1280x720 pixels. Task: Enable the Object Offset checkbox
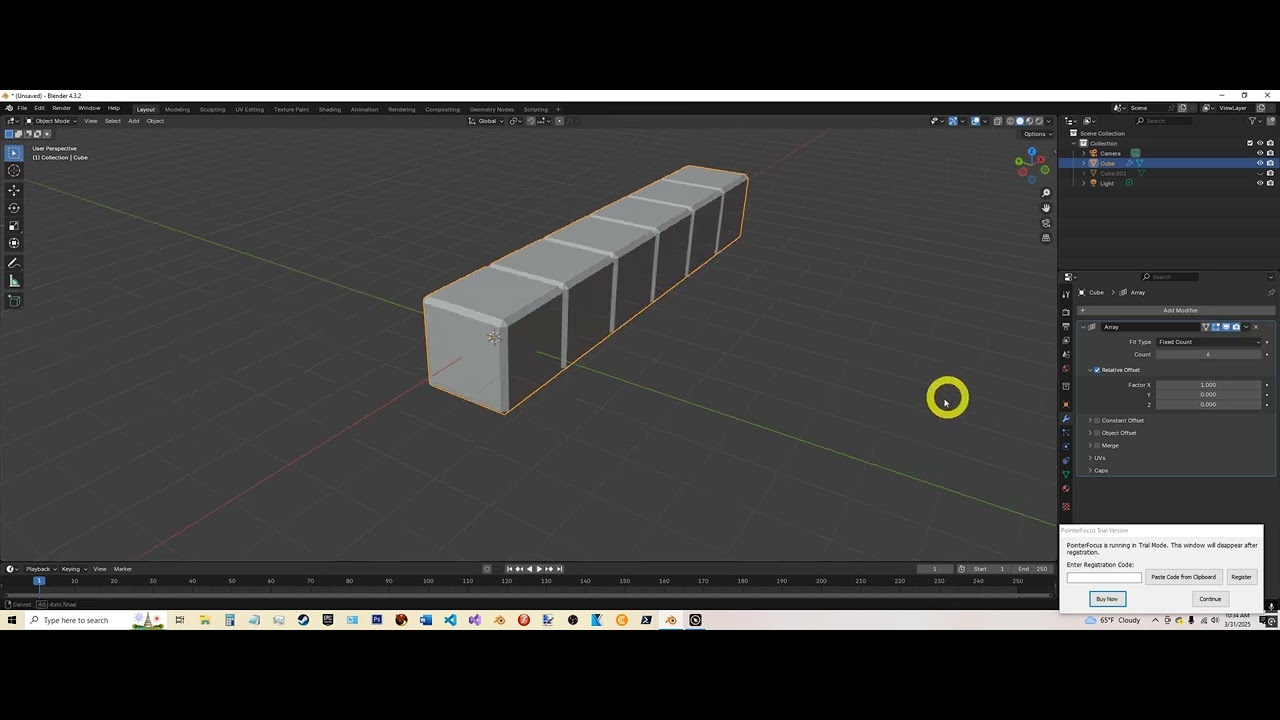point(1097,433)
